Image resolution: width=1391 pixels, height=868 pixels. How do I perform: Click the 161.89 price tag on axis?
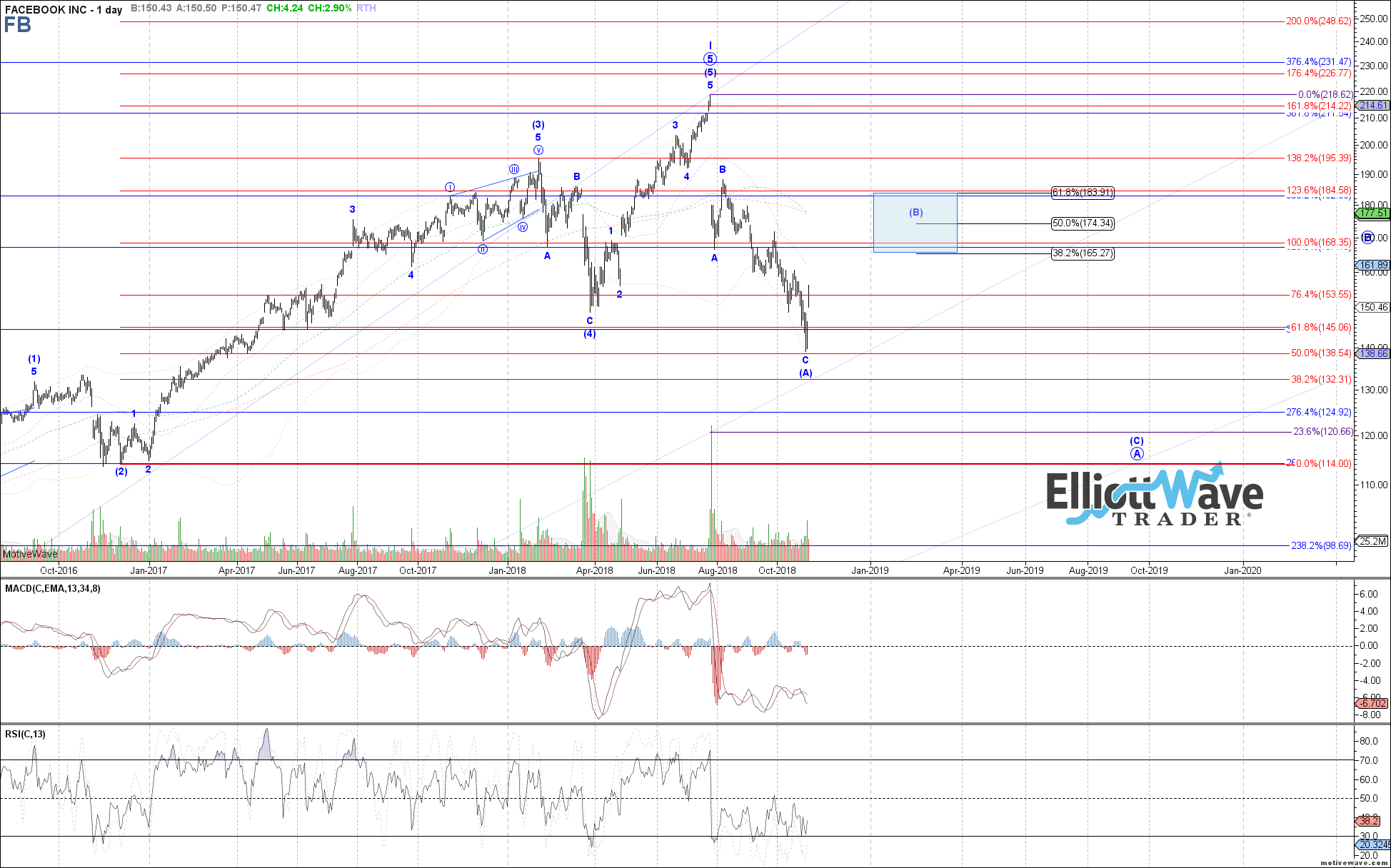(1373, 265)
